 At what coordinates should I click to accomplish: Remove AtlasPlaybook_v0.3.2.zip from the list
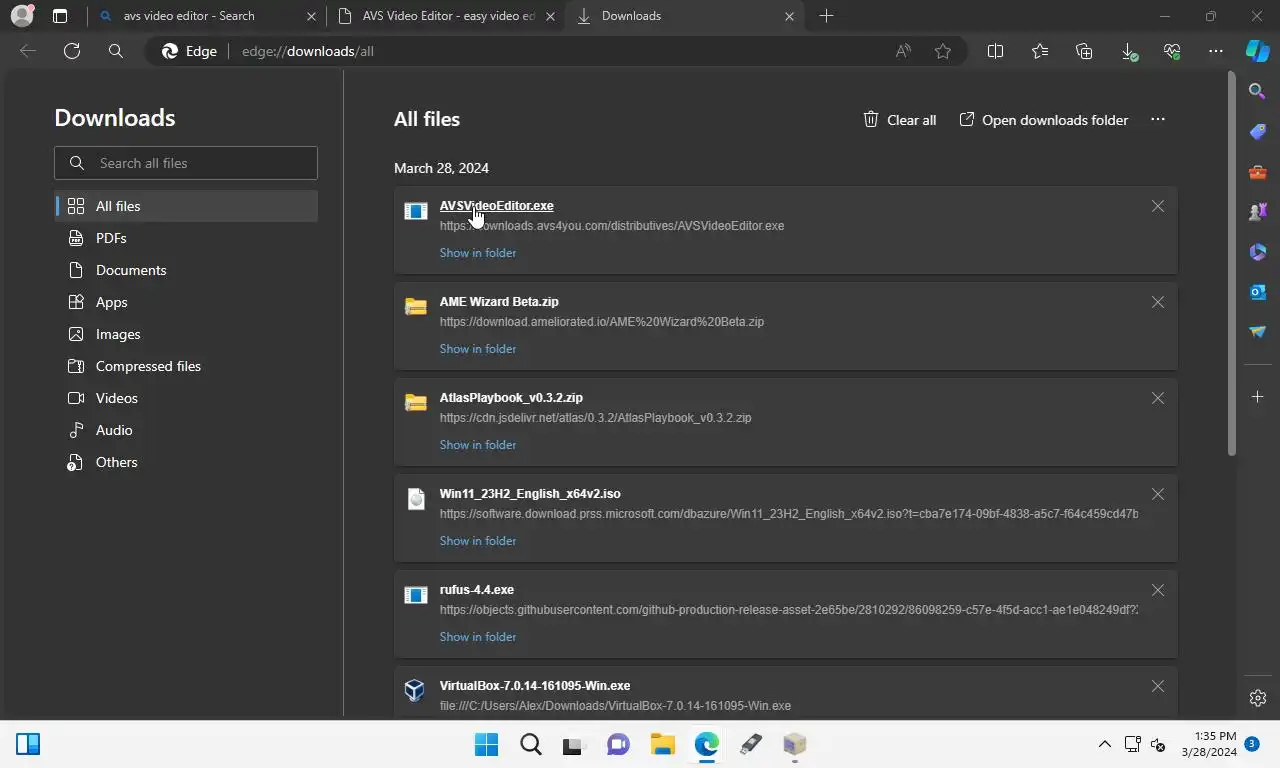point(1158,398)
